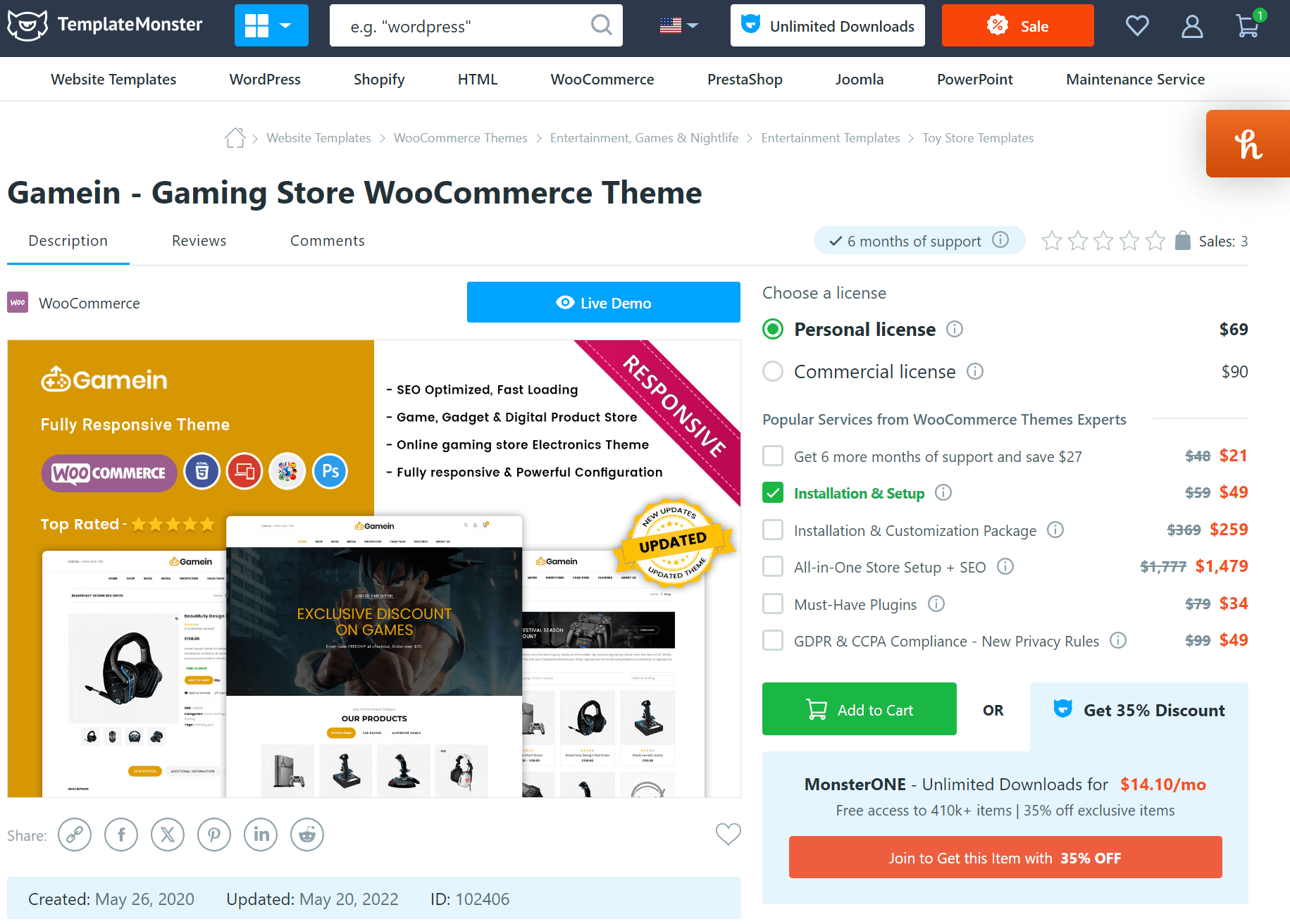Open PowerPoint menu item
Image resolution: width=1290 pixels, height=924 pixels.
click(x=975, y=80)
